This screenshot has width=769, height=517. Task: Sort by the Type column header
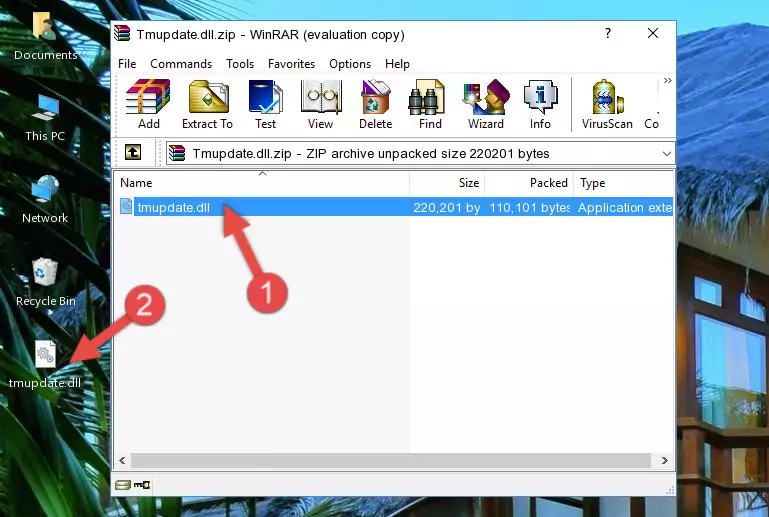click(623, 183)
